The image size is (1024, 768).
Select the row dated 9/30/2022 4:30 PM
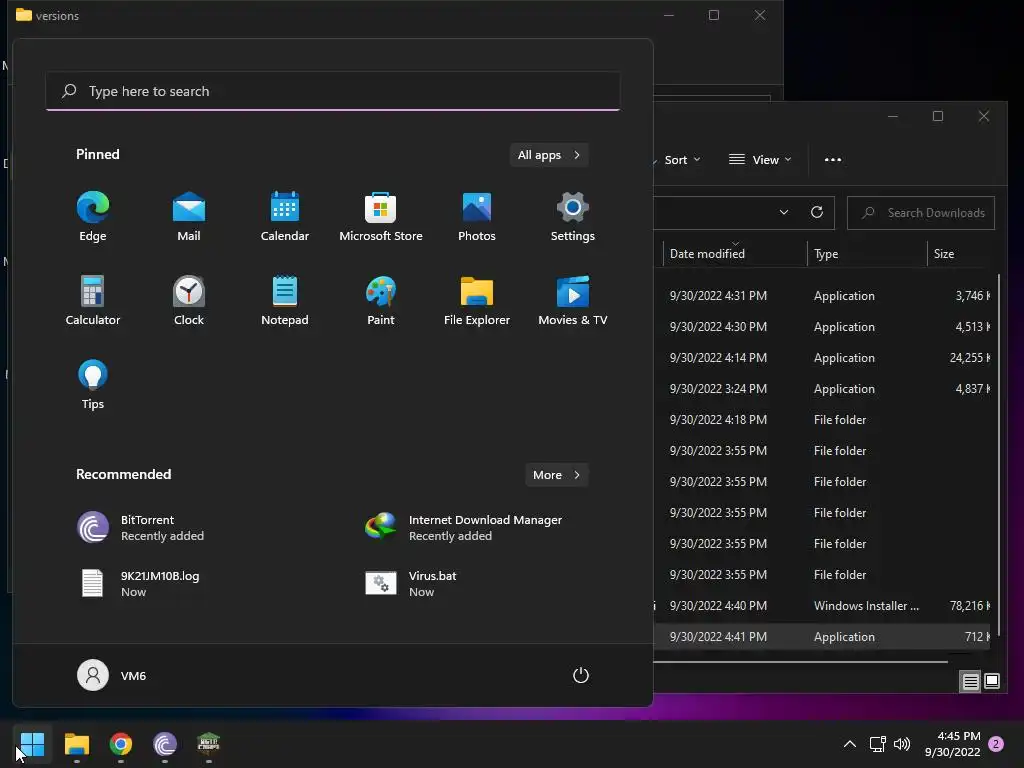(822, 327)
